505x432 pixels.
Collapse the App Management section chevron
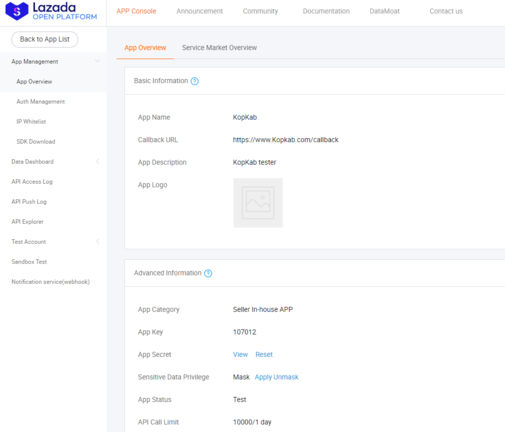click(97, 61)
